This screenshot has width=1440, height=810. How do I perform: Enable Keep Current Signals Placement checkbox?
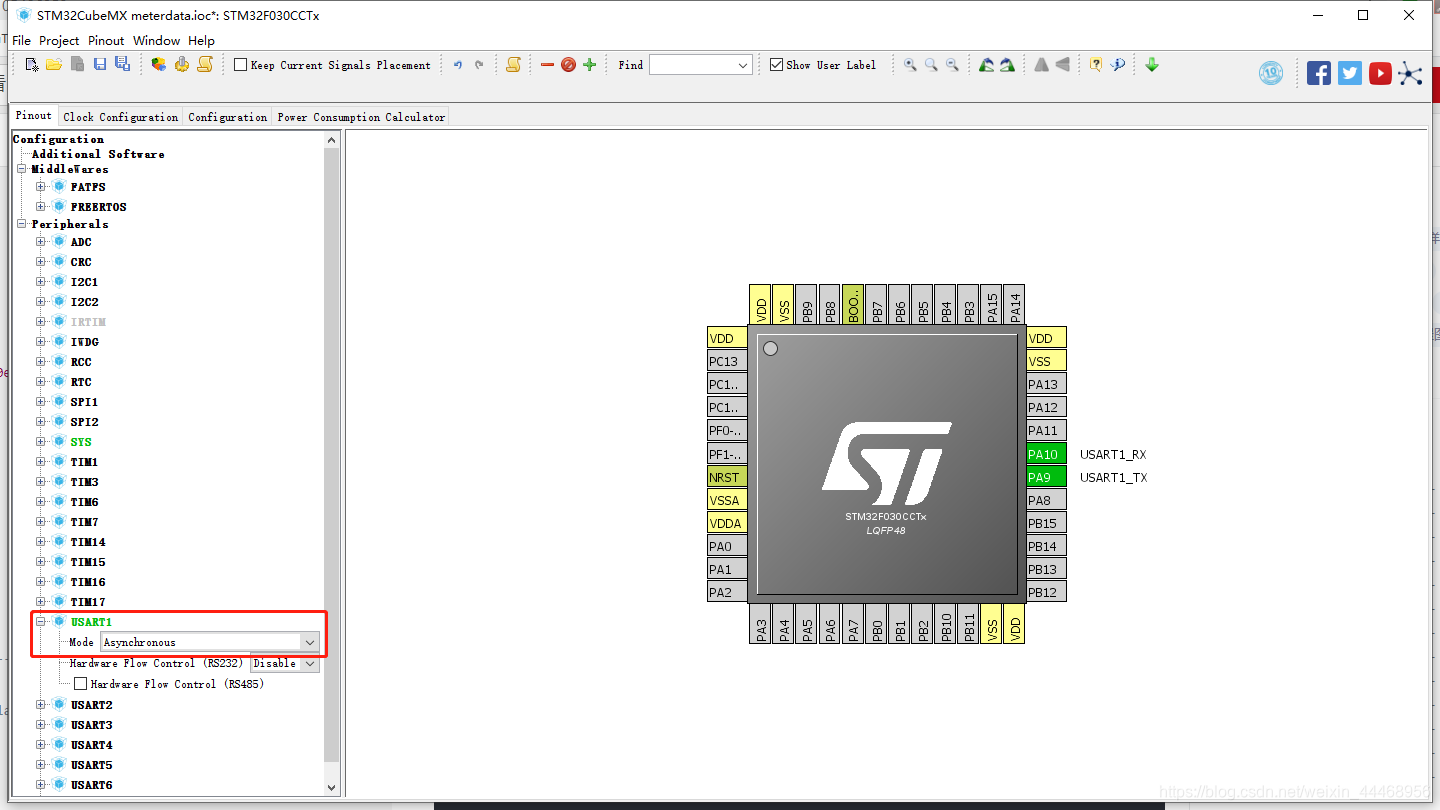[x=240, y=65]
